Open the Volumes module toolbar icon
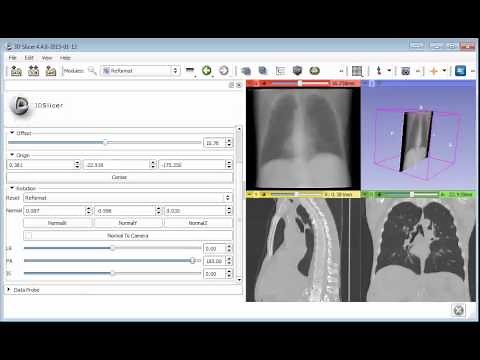This screenshot has width=480, height=360. [246, 71]
